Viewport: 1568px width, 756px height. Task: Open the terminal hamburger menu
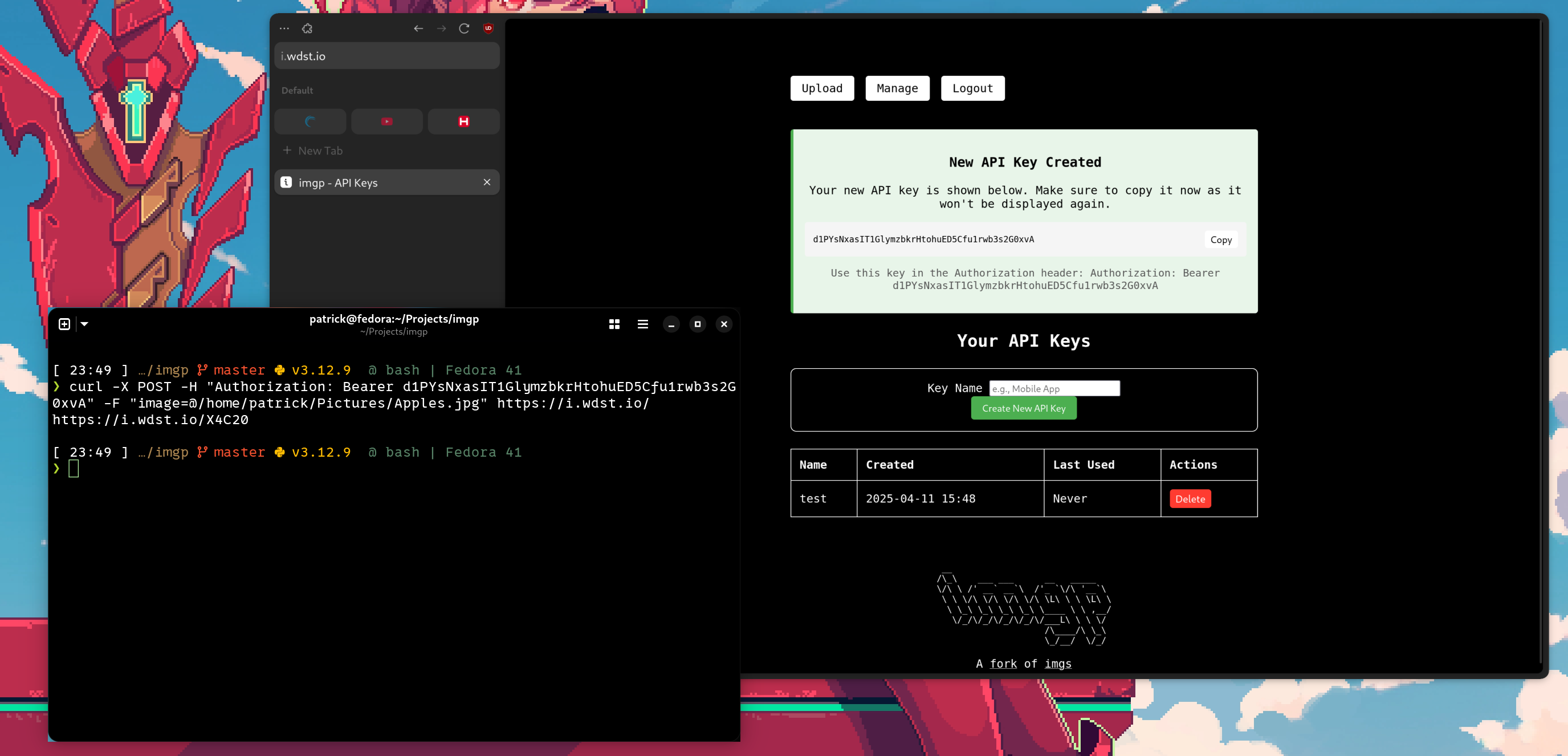click(643, 324)
